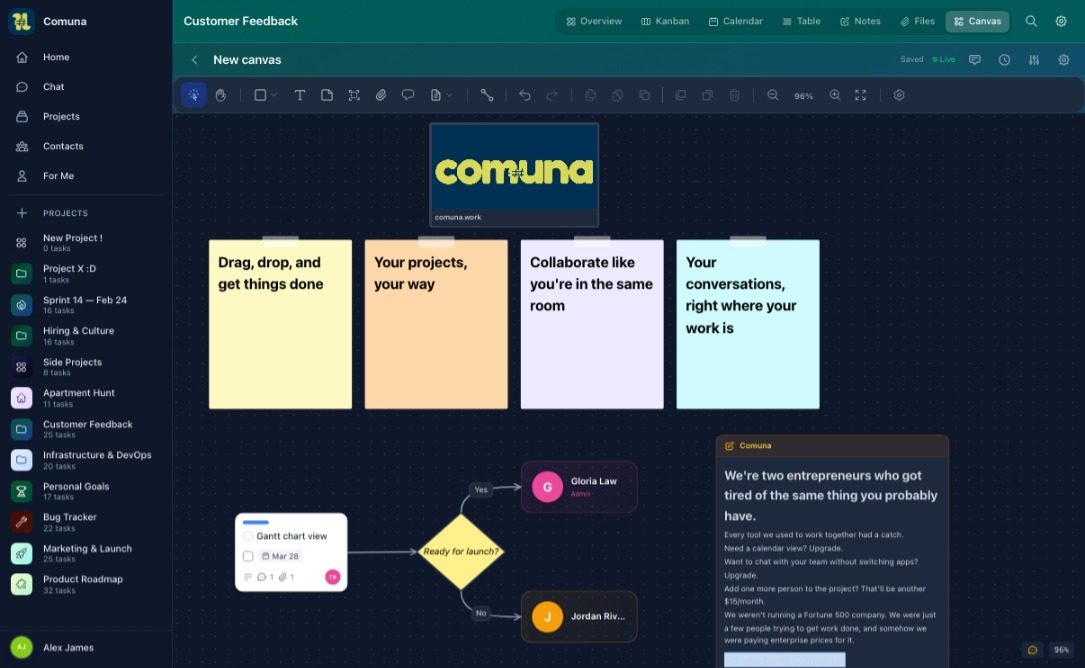Fit canvas to screen with expand icon

click(x=861, y=96)
